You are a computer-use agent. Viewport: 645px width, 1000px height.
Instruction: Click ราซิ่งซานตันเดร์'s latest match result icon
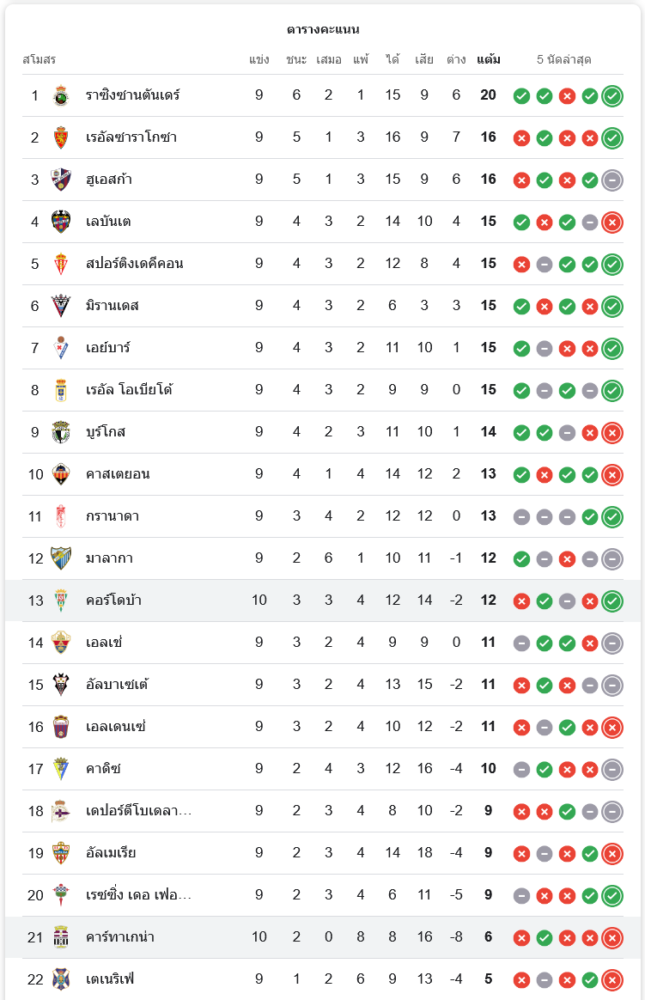pos(613,96)
